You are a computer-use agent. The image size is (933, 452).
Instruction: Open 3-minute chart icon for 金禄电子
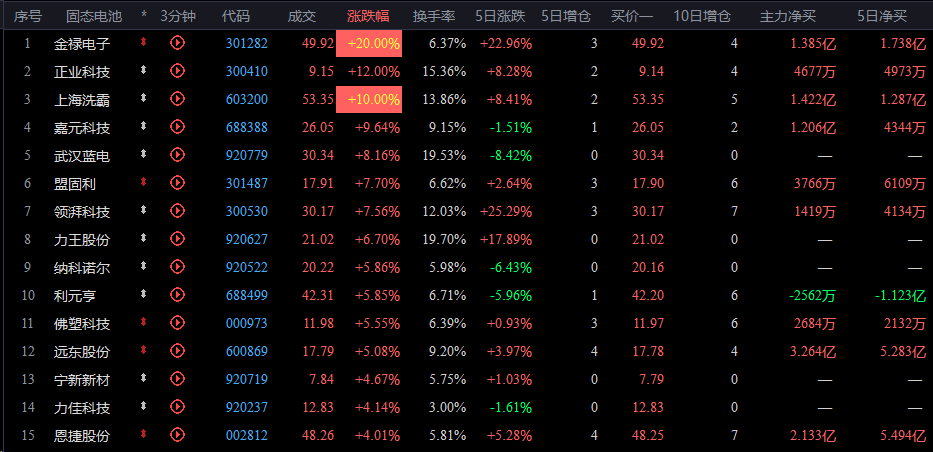177,43
